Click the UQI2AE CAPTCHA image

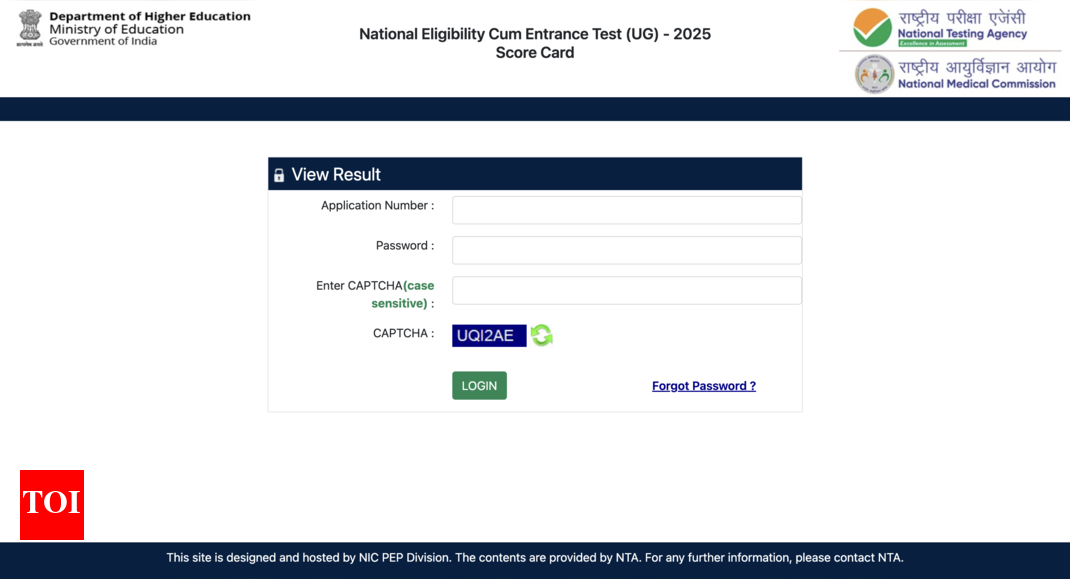(x=489, y=336)
